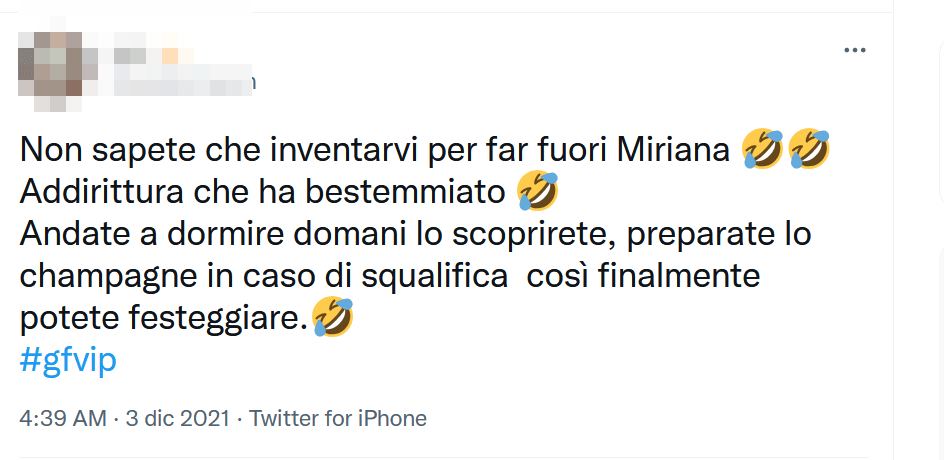Click the words potete festeggiare
Image resolution: width=944 pixels, height=460 pixels.
pos(162,318)
